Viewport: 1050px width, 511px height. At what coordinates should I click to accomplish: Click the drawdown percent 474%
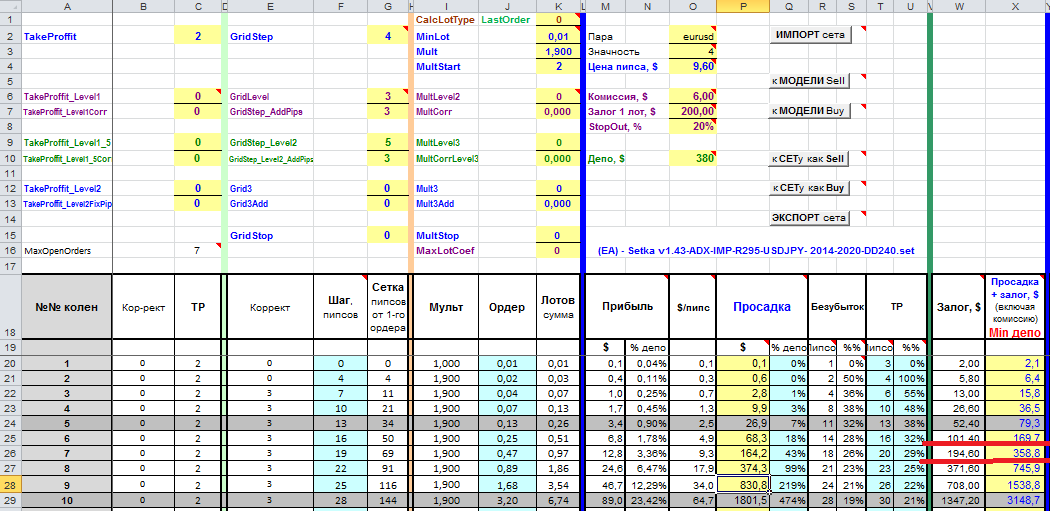pyautogui.click(x=789, y=500)
